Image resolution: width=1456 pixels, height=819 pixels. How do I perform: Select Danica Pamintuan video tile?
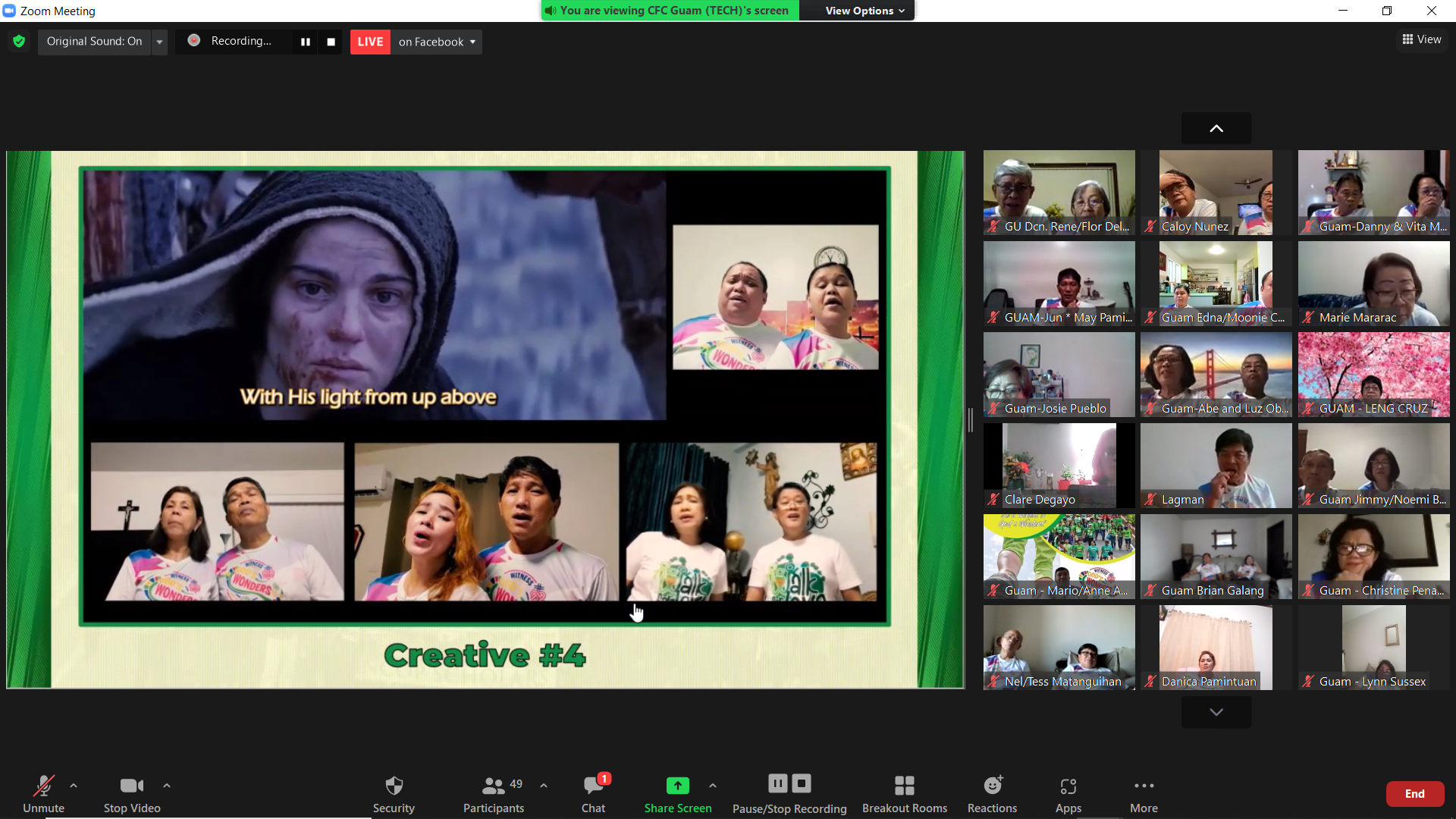tap(1216, 648)
